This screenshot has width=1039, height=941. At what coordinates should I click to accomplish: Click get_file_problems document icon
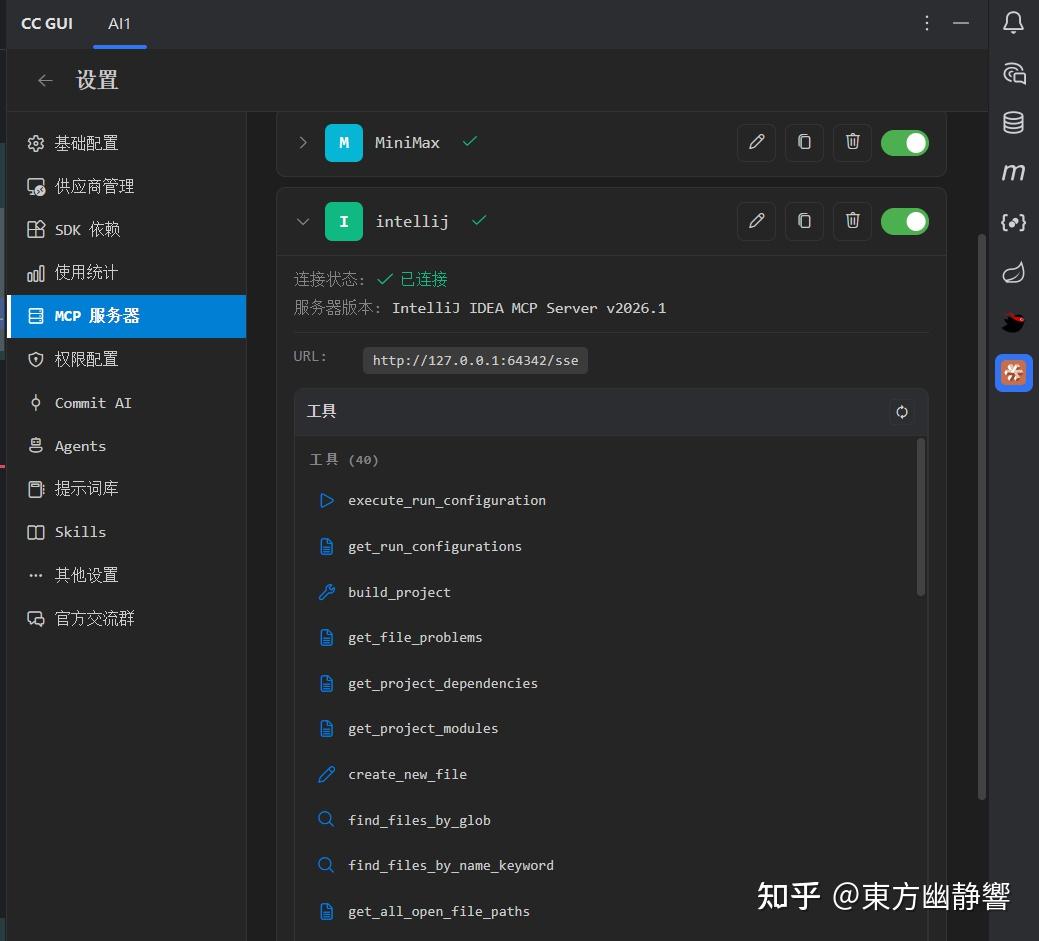tap(326, 637)
